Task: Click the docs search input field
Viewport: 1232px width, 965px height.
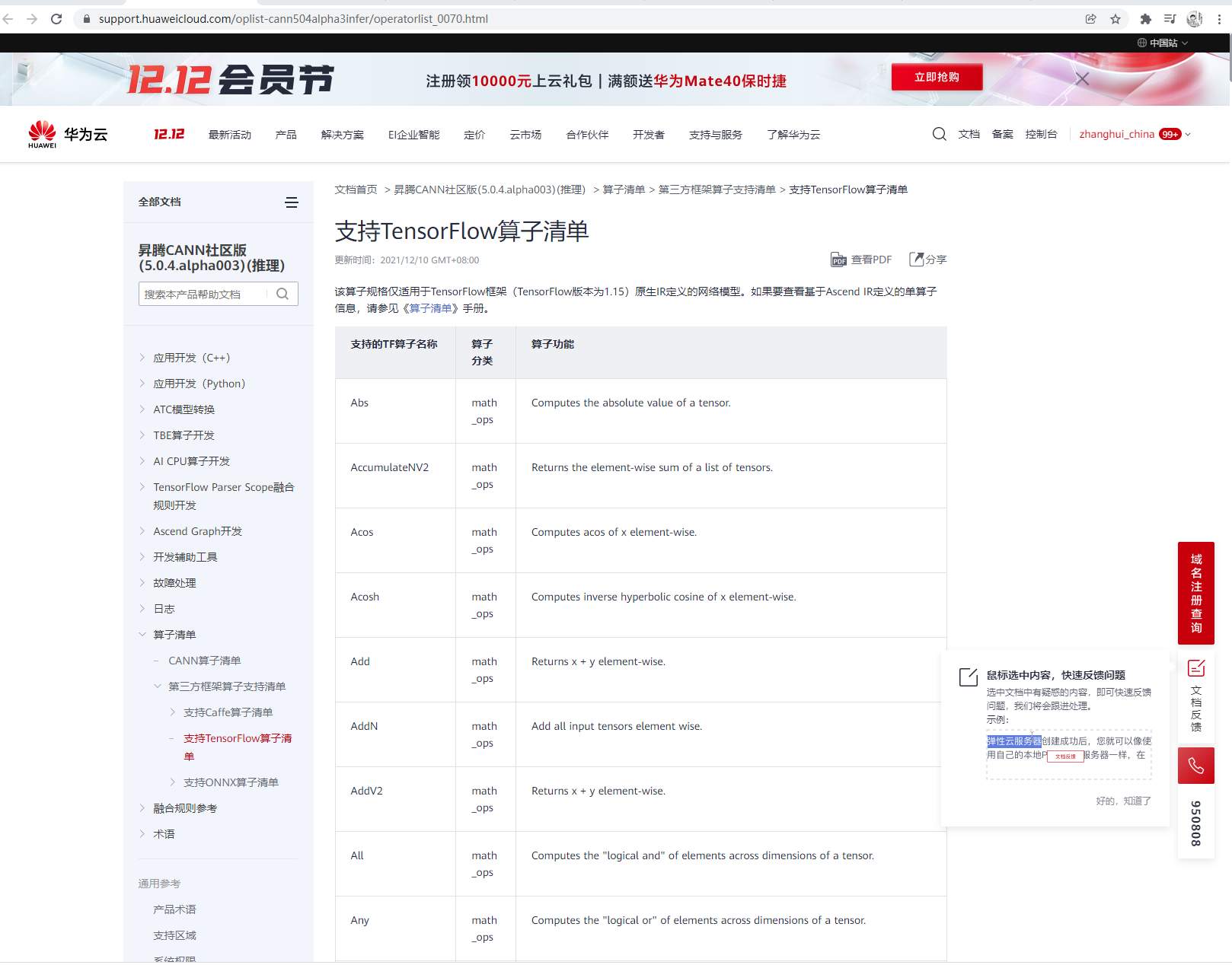Action: coord(203,294)
